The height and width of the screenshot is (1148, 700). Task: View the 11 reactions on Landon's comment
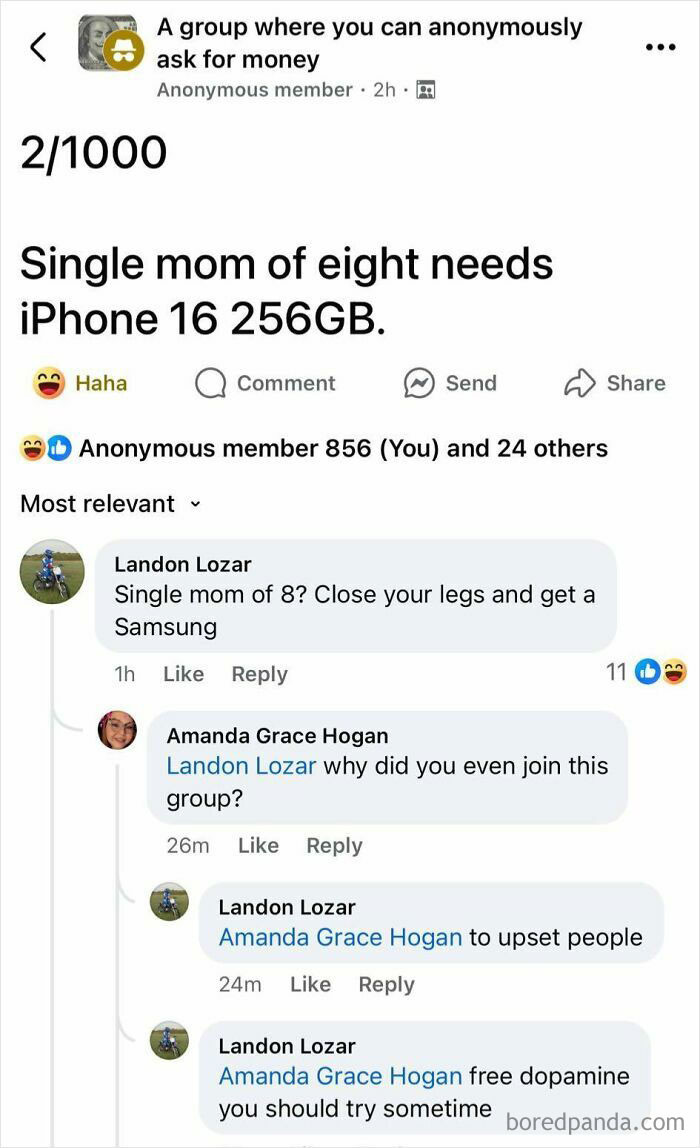point(646,671)
